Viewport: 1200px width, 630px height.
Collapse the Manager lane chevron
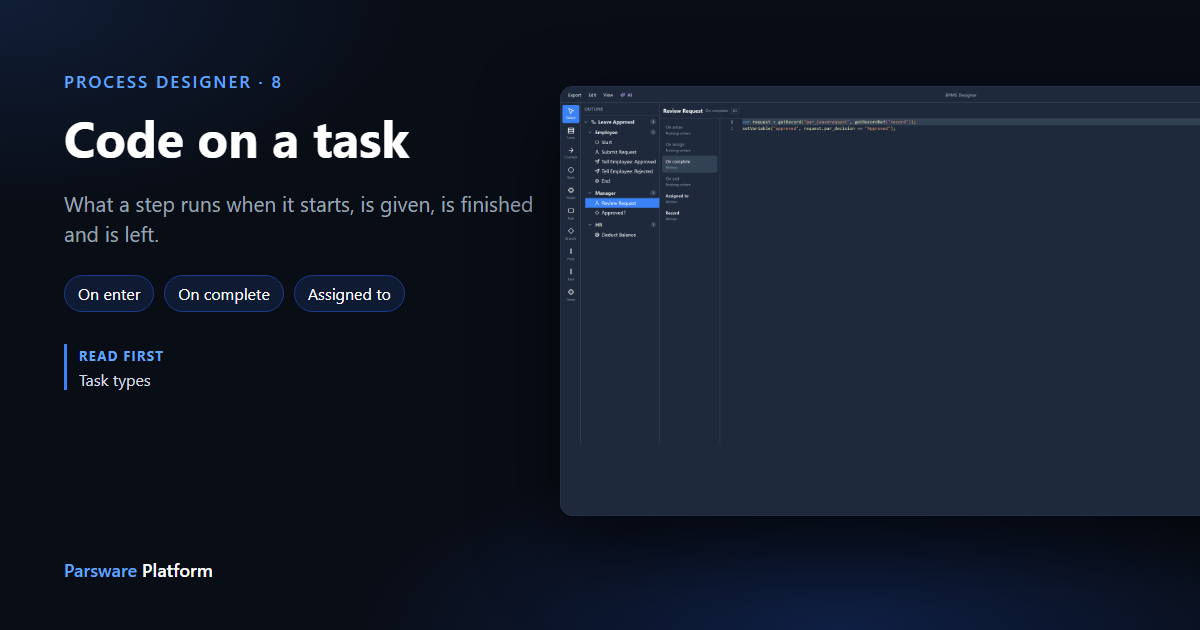point(590,193)
